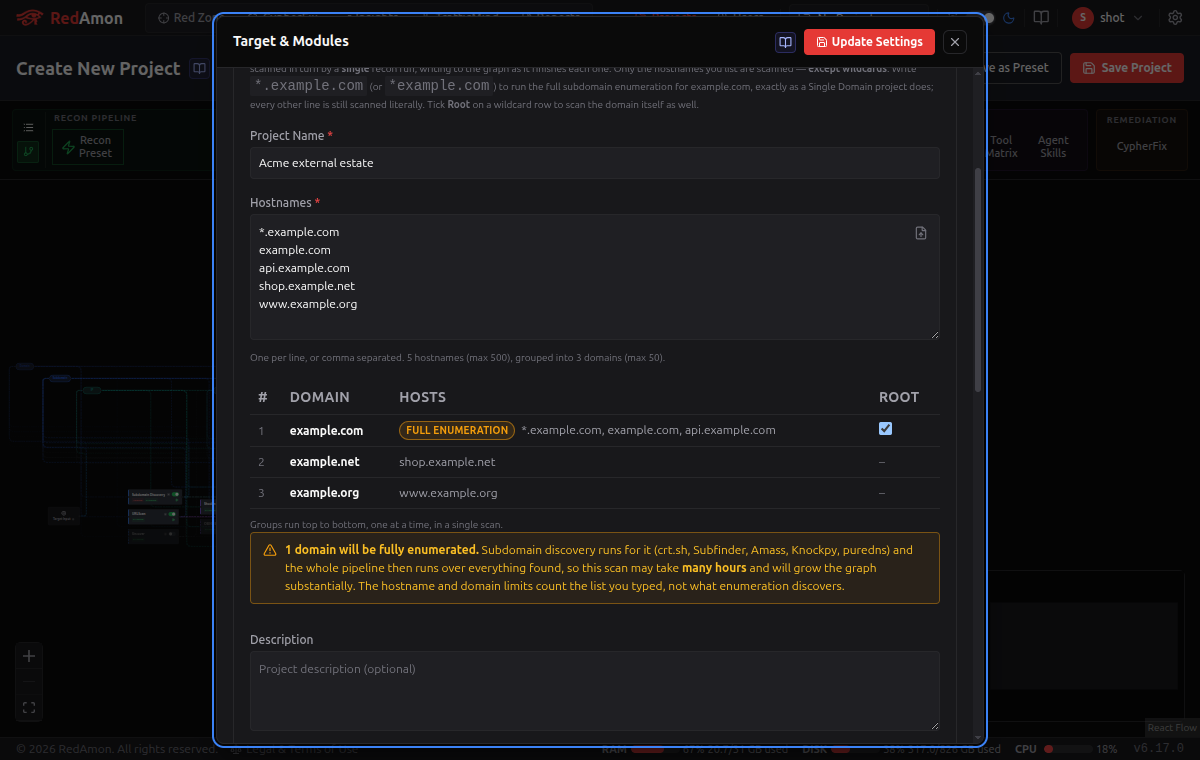The image size is (1200, 760).
Task: Click the green graph branch icon
Action: [x=28, y=152]
